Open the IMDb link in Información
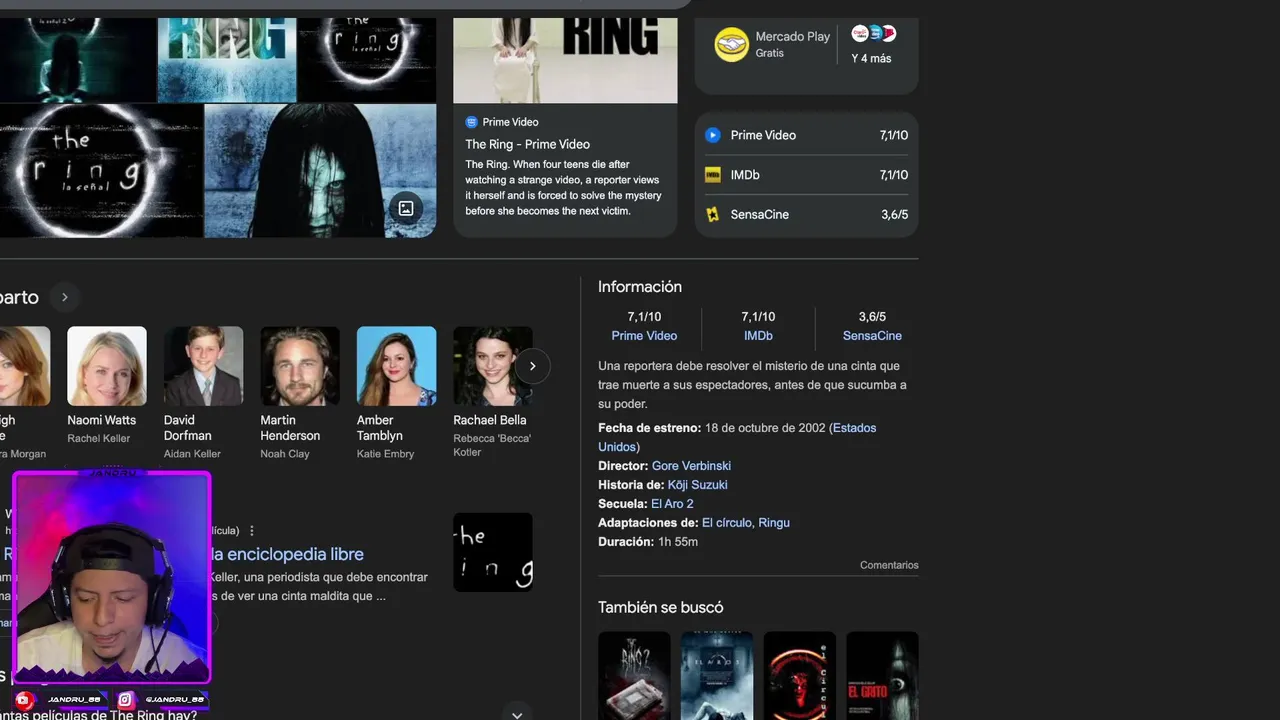The height and width of the screenshot is (720, 1280). point(758,336)
